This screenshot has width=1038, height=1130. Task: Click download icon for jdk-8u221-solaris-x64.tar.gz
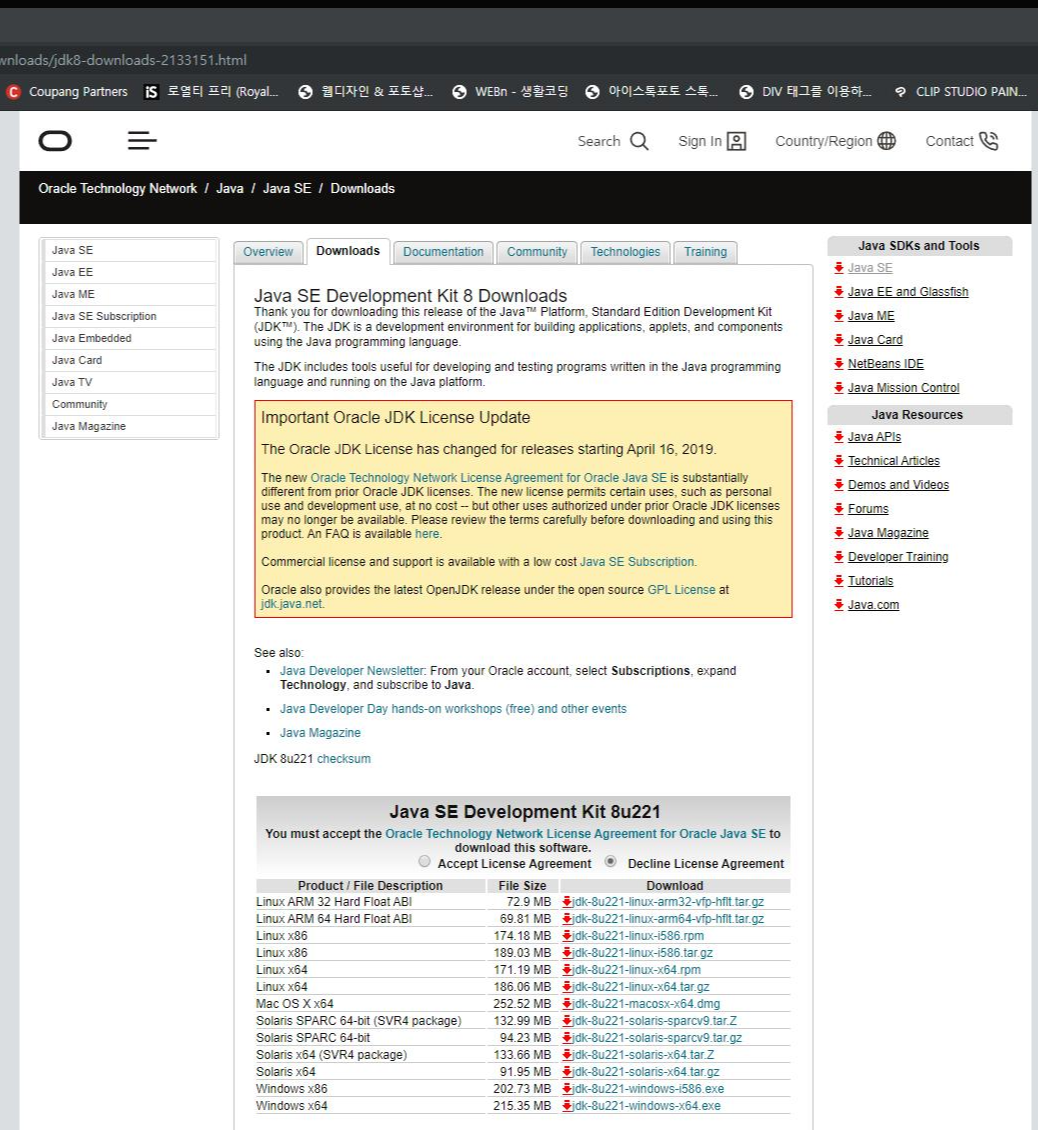(567, 1072)
